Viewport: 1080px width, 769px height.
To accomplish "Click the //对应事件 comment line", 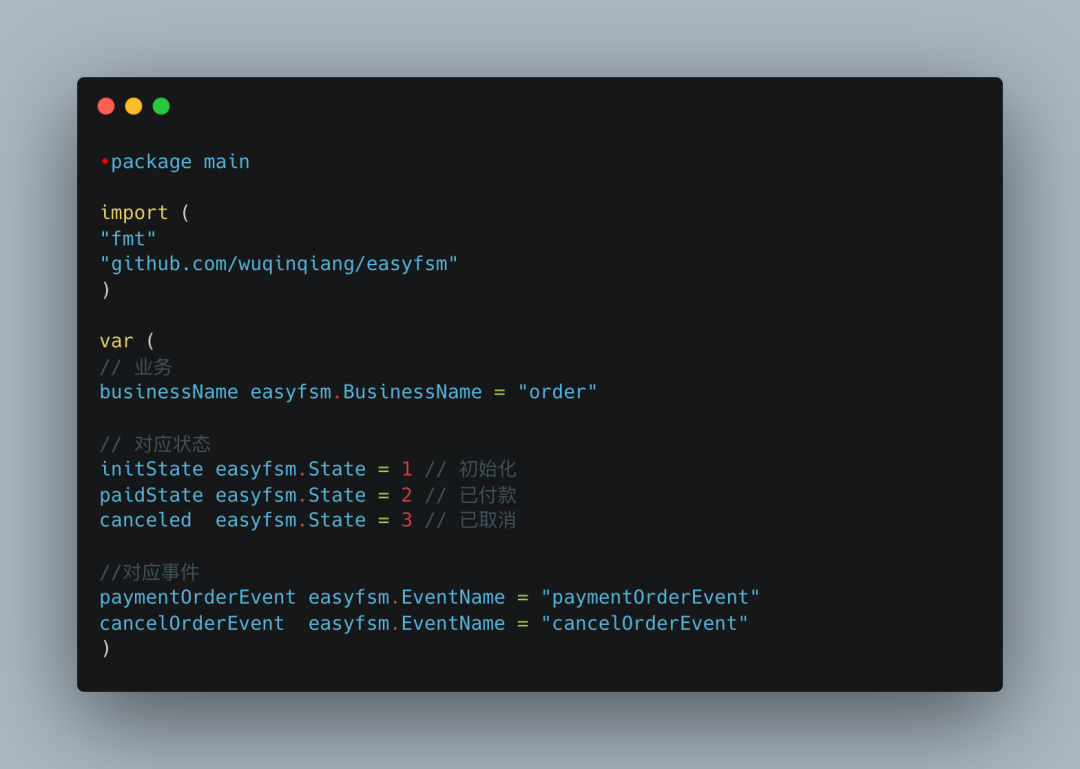I will [149, 572].
